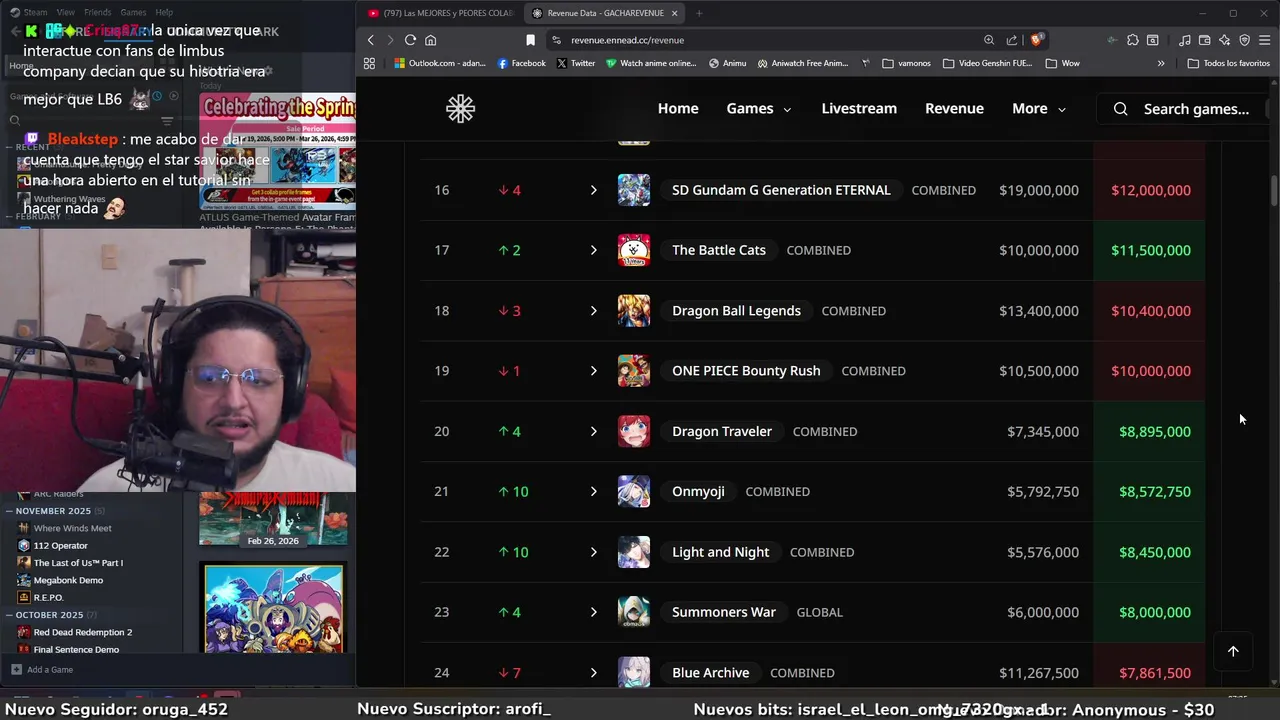Viewport: 1280px width, 720px height.
Task: Click the share icon in address bar
Action: (x=1012, y=40)
